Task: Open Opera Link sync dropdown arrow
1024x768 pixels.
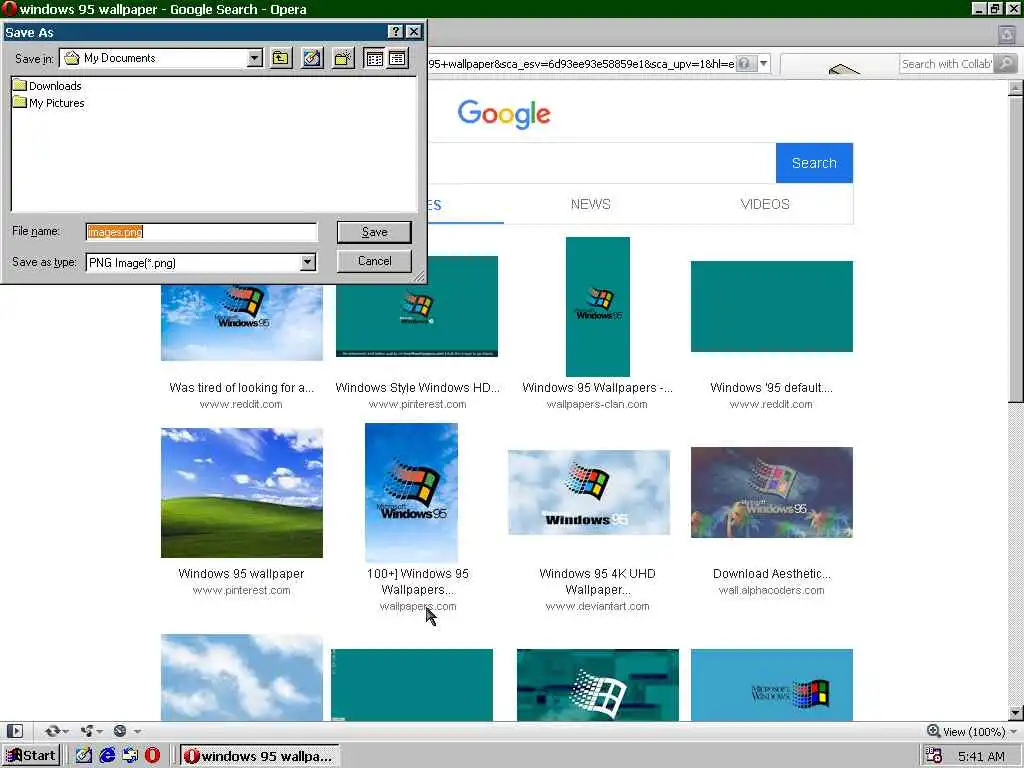Action: [x=65, y=731]
